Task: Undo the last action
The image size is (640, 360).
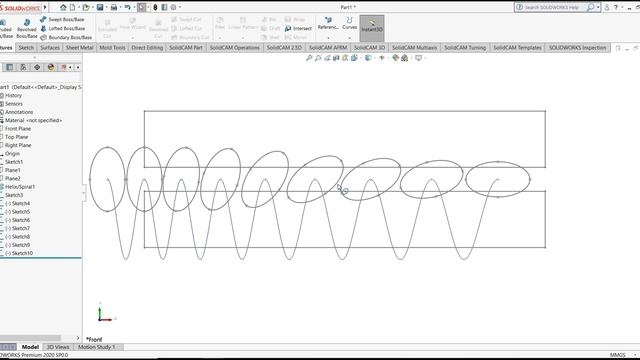Action: click(127, 7)
